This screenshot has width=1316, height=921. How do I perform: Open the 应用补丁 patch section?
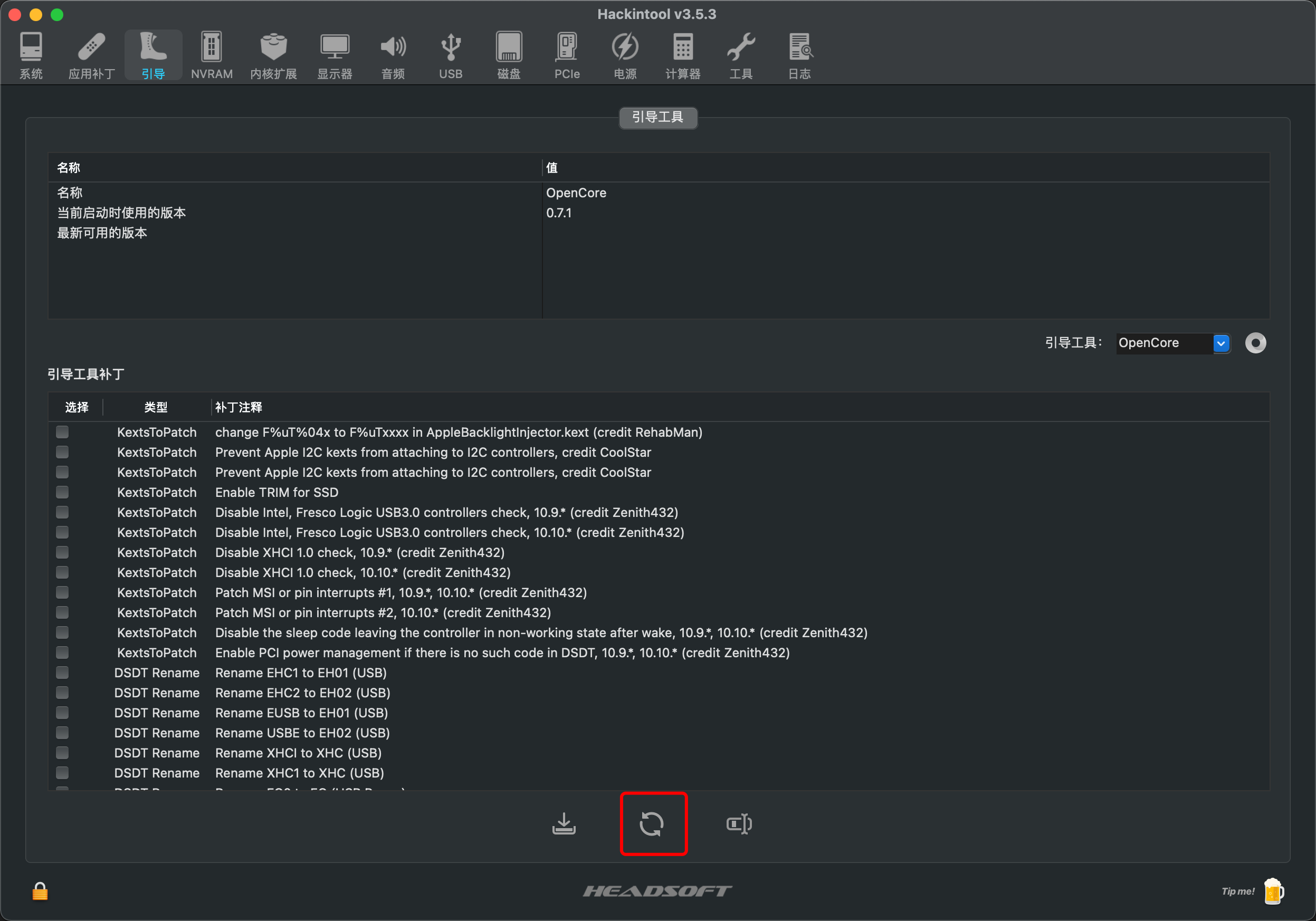coord(92,55)
